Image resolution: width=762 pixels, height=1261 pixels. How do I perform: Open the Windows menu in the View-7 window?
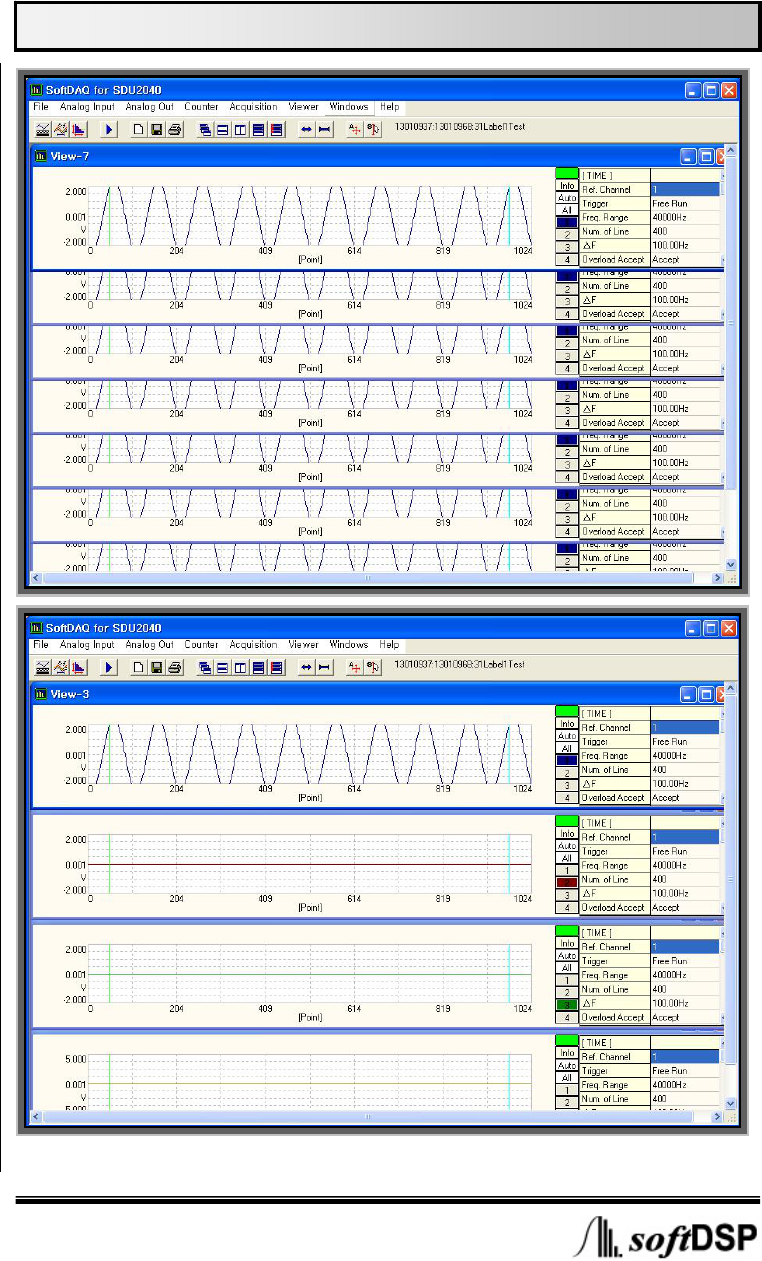pyautogui.click(x=349, y=107)
